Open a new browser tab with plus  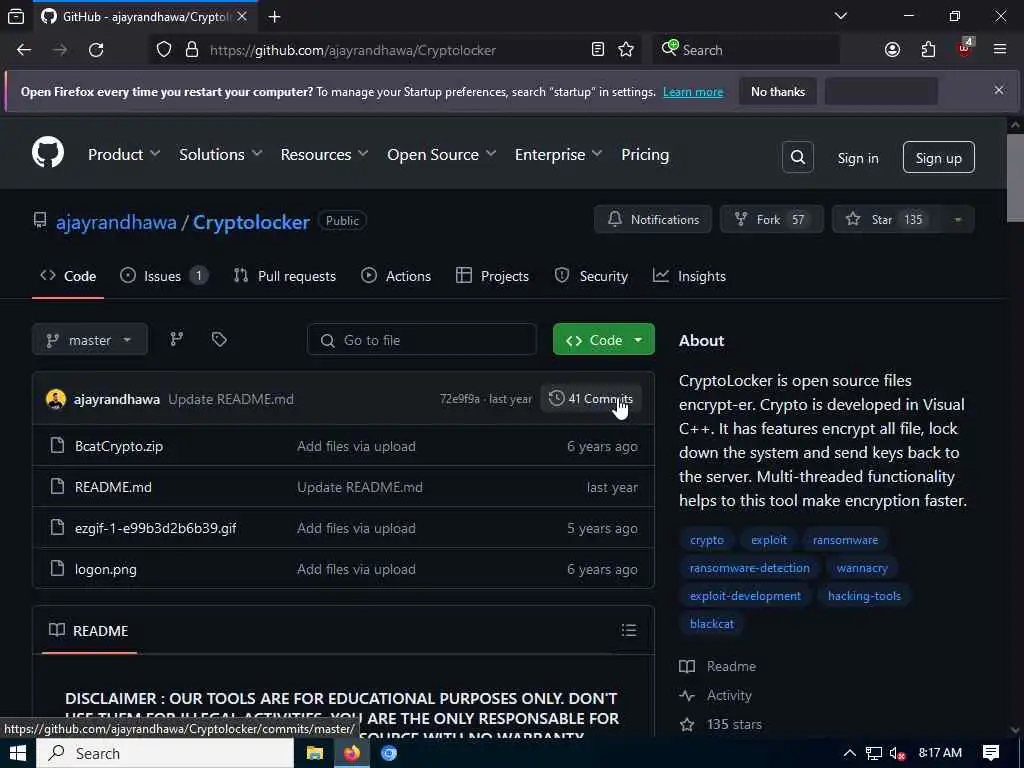(x=274, y=17)
